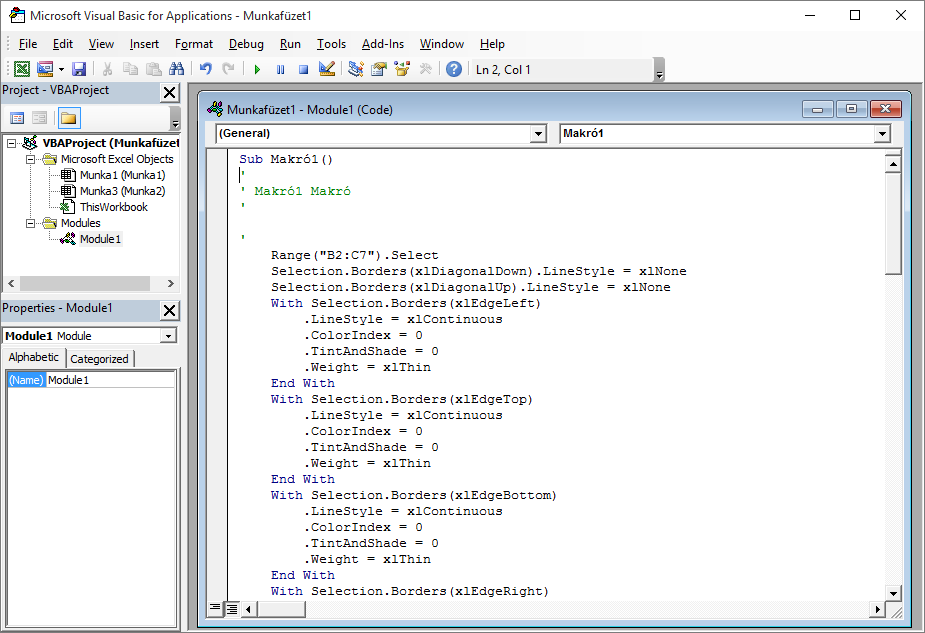Undo the last action
This screenshot has height=633, width=925.
pos(205,69)
